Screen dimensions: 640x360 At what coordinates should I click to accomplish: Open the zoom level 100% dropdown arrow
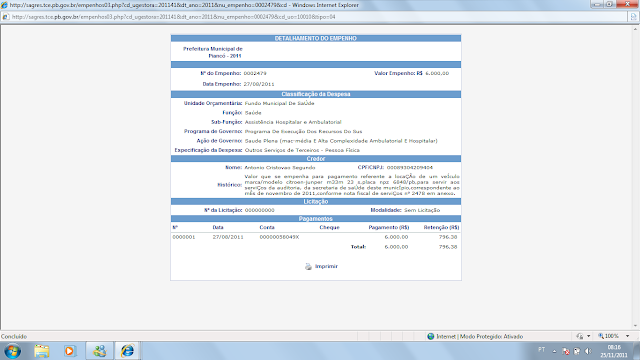click(x=627, y=336)
